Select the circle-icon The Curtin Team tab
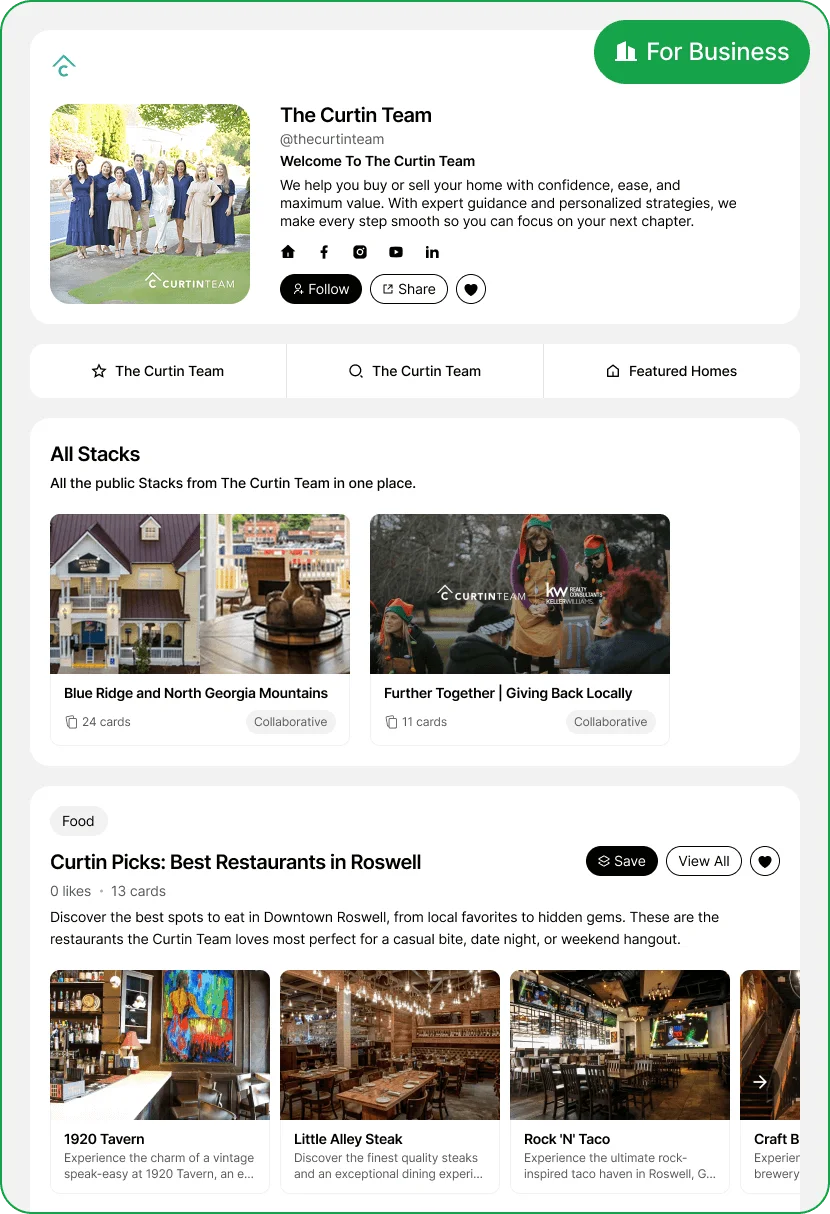Image resolution: width=830 pixels, height=1214 pixels. click(415, 371)
